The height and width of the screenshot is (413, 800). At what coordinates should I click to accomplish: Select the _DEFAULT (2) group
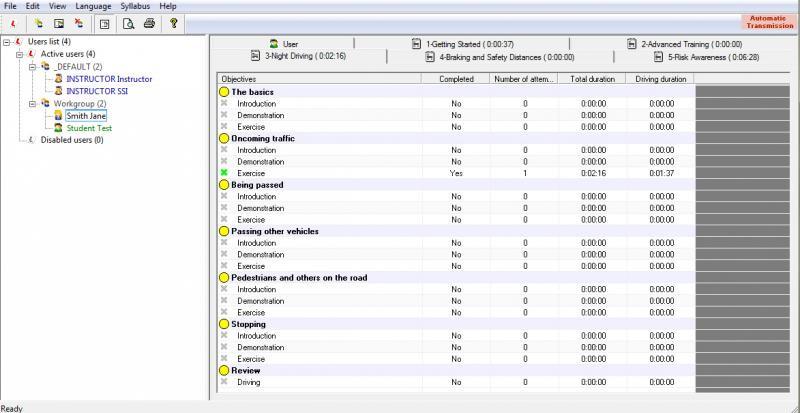coord(78,66)
